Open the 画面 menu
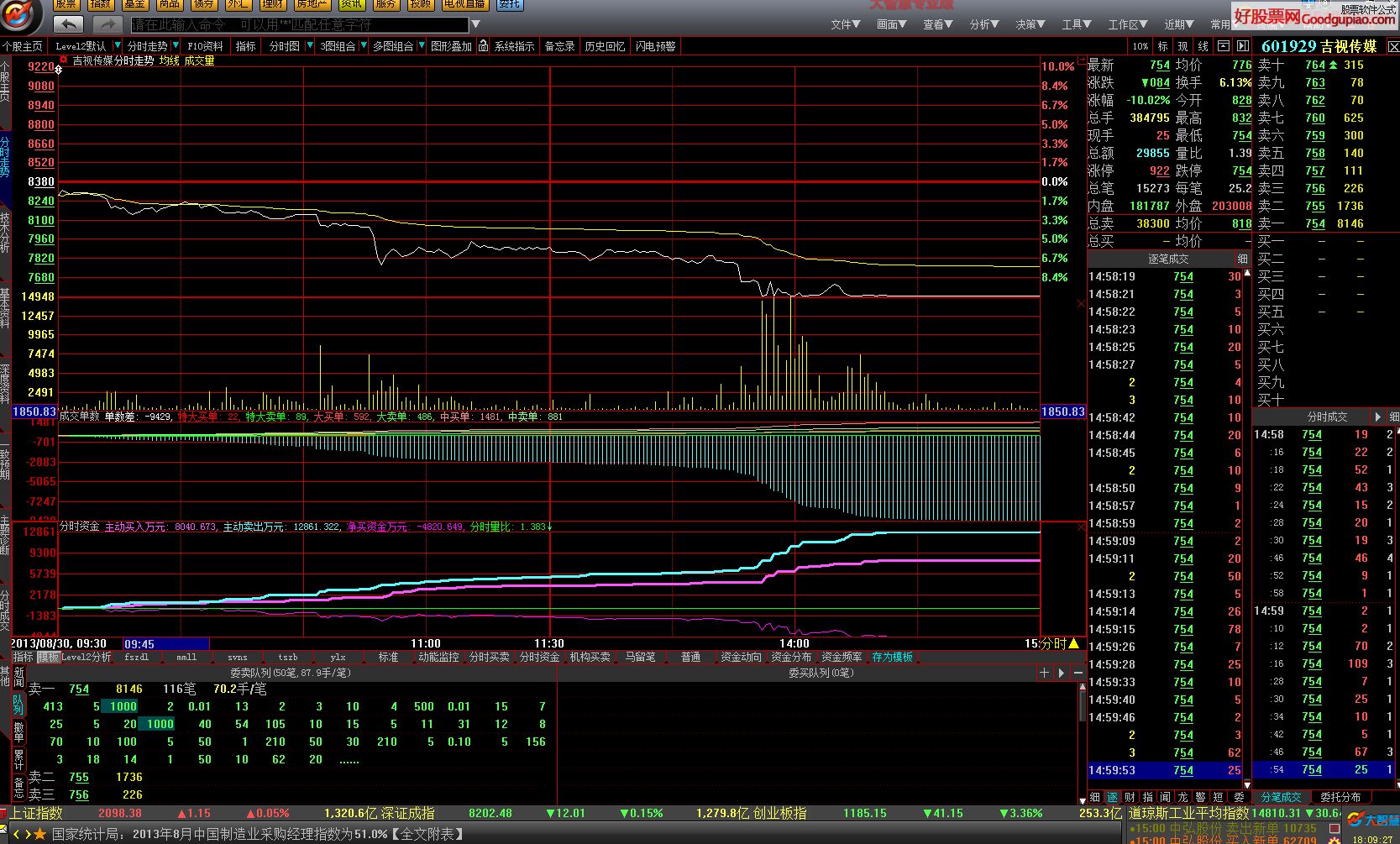1400x844 pixels. pos(892,25)
